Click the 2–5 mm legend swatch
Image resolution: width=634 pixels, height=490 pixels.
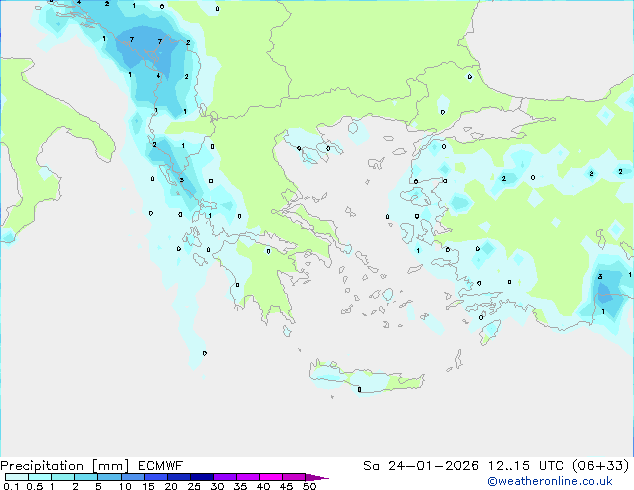point(86,477)
